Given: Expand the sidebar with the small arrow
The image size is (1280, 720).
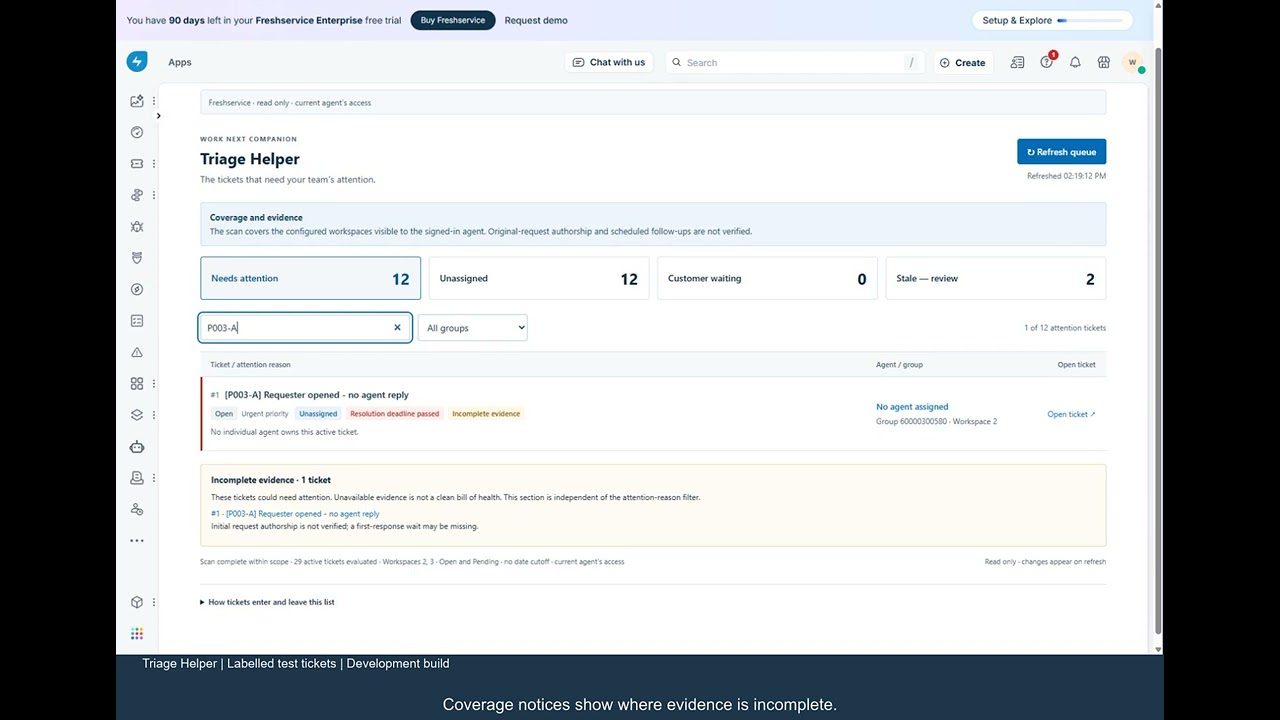Looking at the screenshot, I should (158, 116).
